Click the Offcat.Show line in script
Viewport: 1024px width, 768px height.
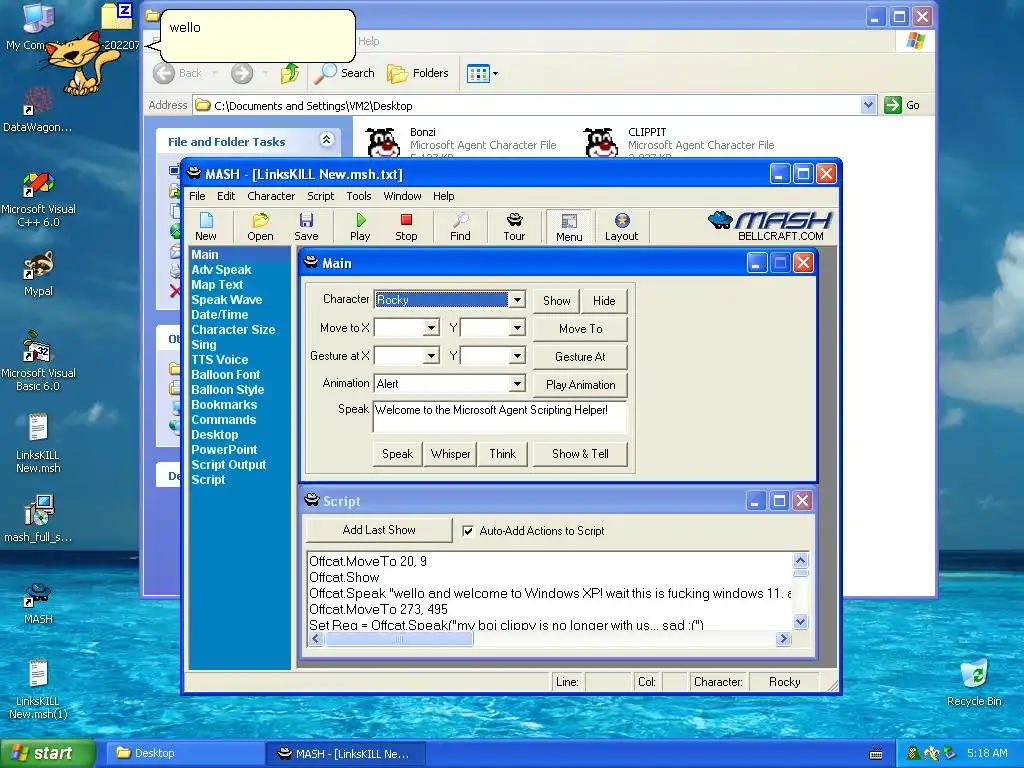[x=344, y=577]
